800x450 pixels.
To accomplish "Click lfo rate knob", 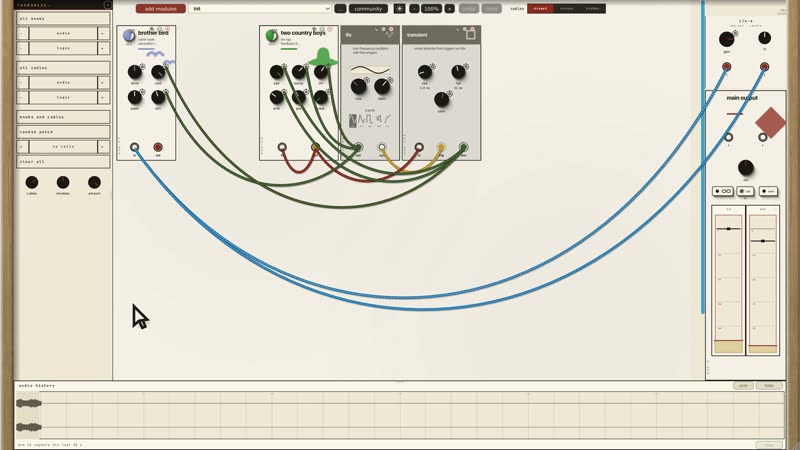I will click(x=359, y=87).
